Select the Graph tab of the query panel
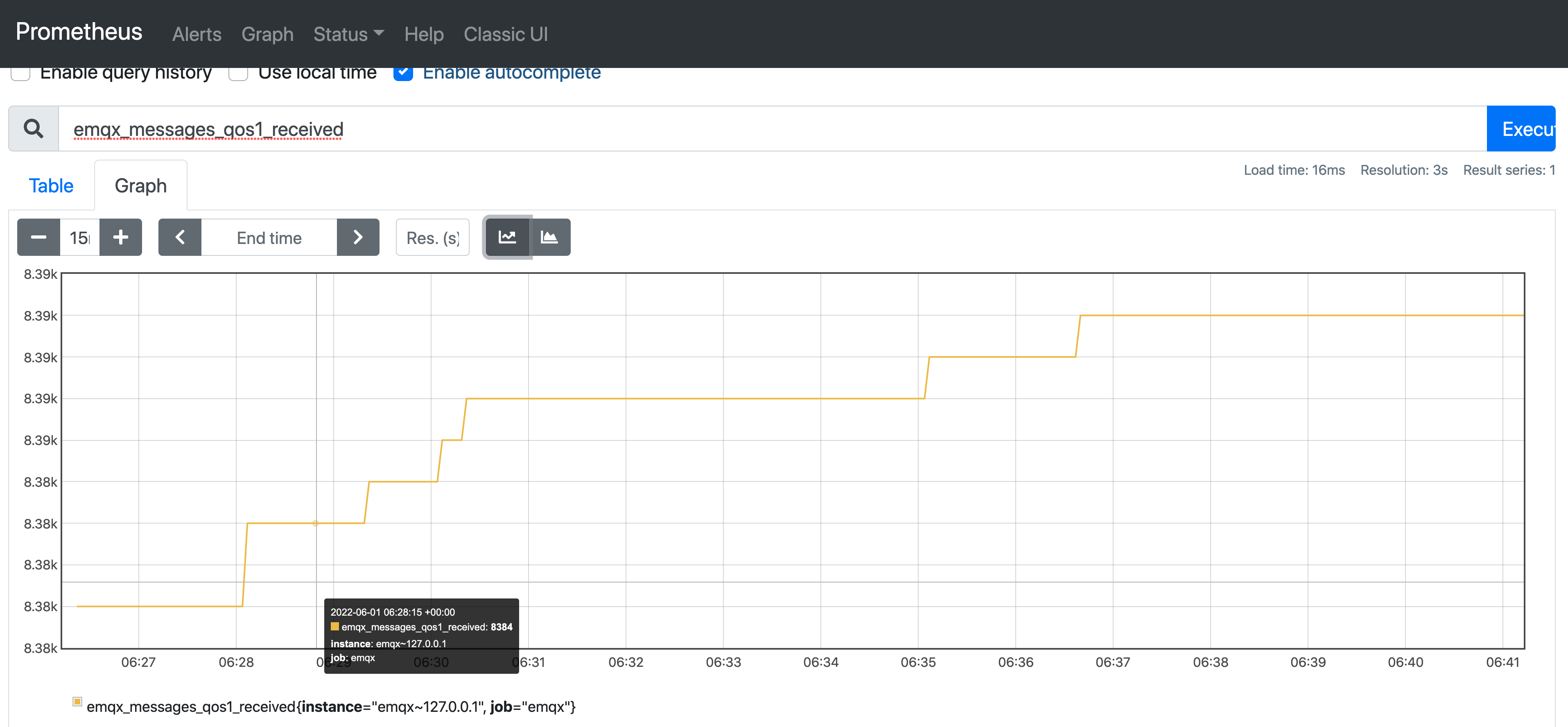Image resolution: width=1568 pixels, height=727 pixels. 140,185
